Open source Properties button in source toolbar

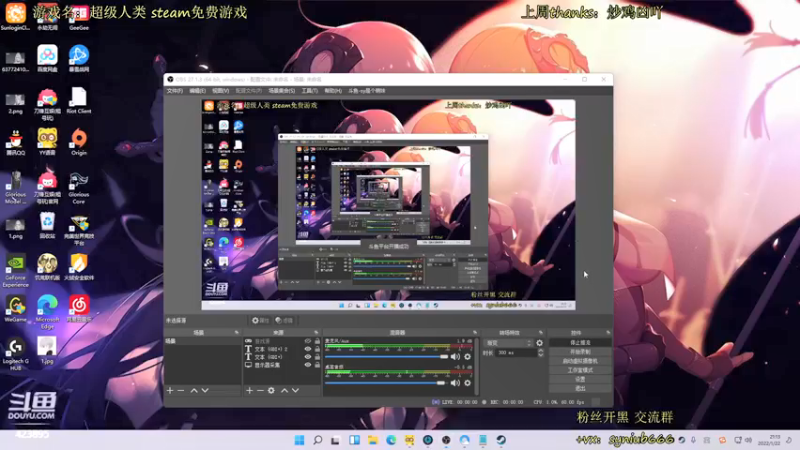(260, 320)
